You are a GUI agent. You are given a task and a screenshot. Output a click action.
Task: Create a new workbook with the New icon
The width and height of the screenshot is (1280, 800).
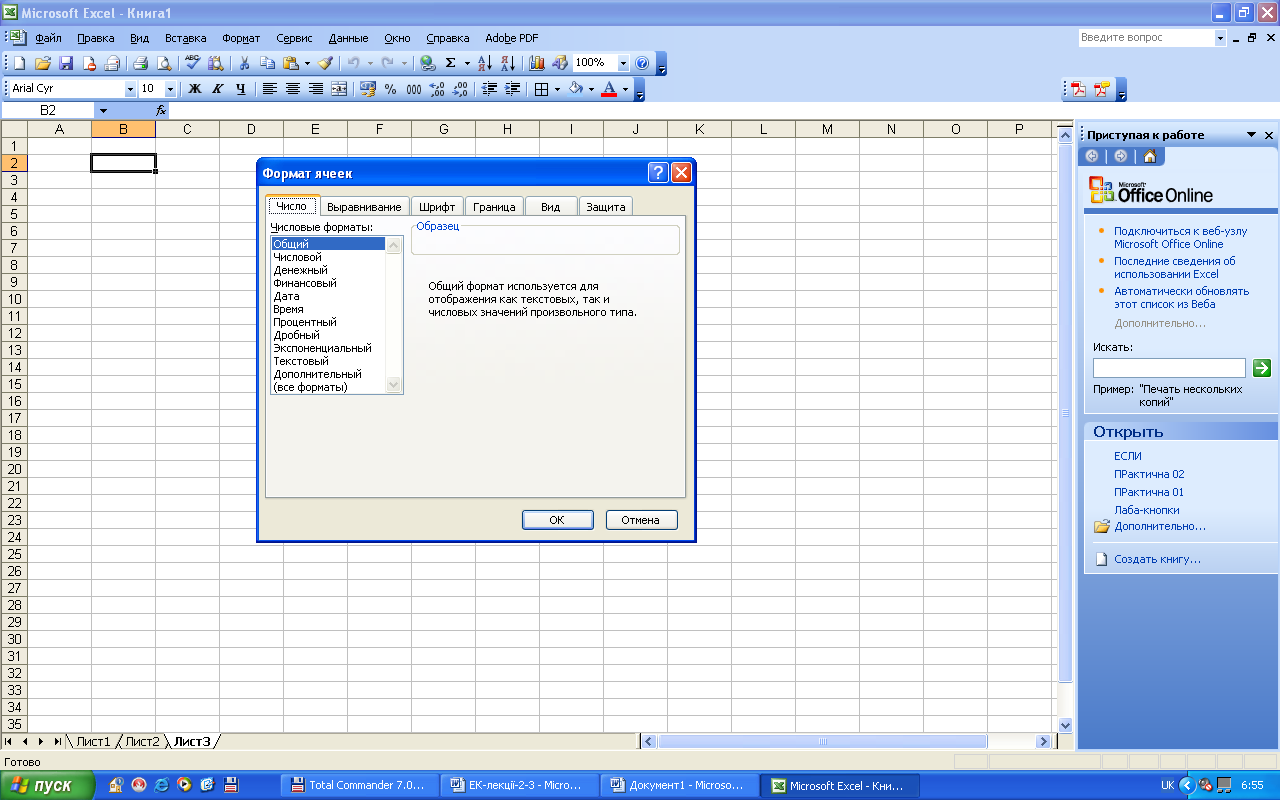(19, 63)
